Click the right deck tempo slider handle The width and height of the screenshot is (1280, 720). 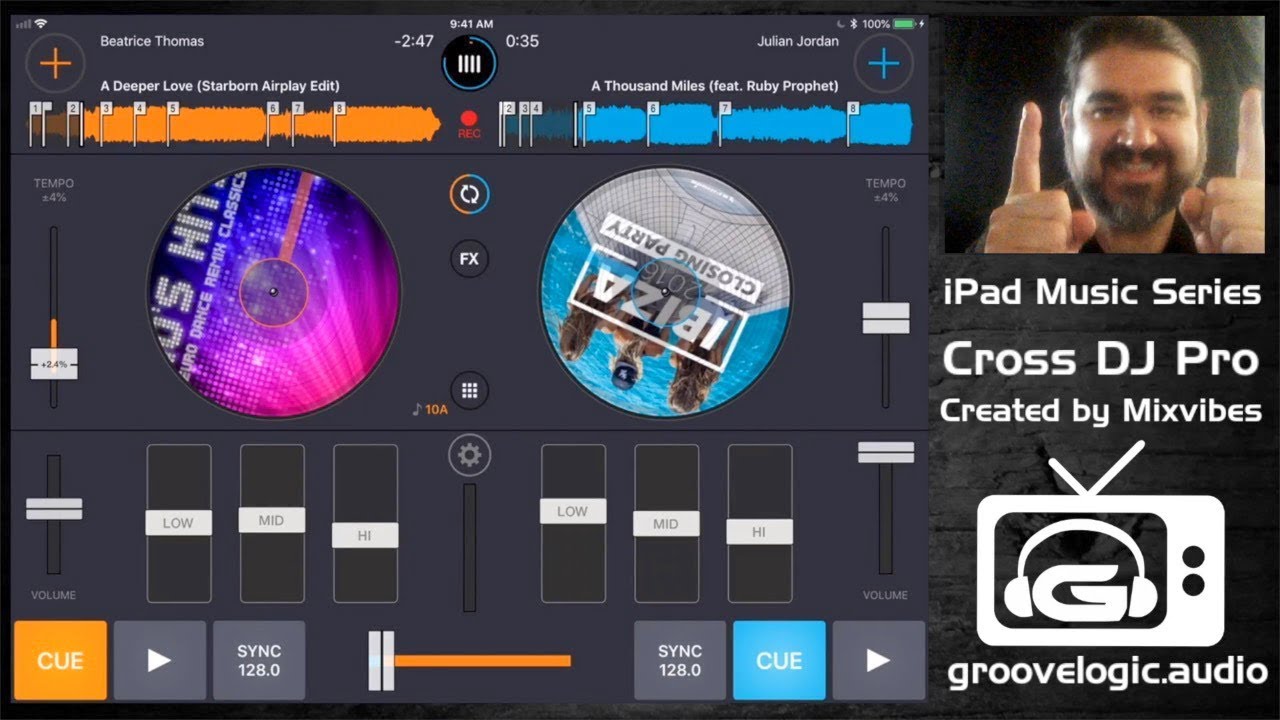886,318
